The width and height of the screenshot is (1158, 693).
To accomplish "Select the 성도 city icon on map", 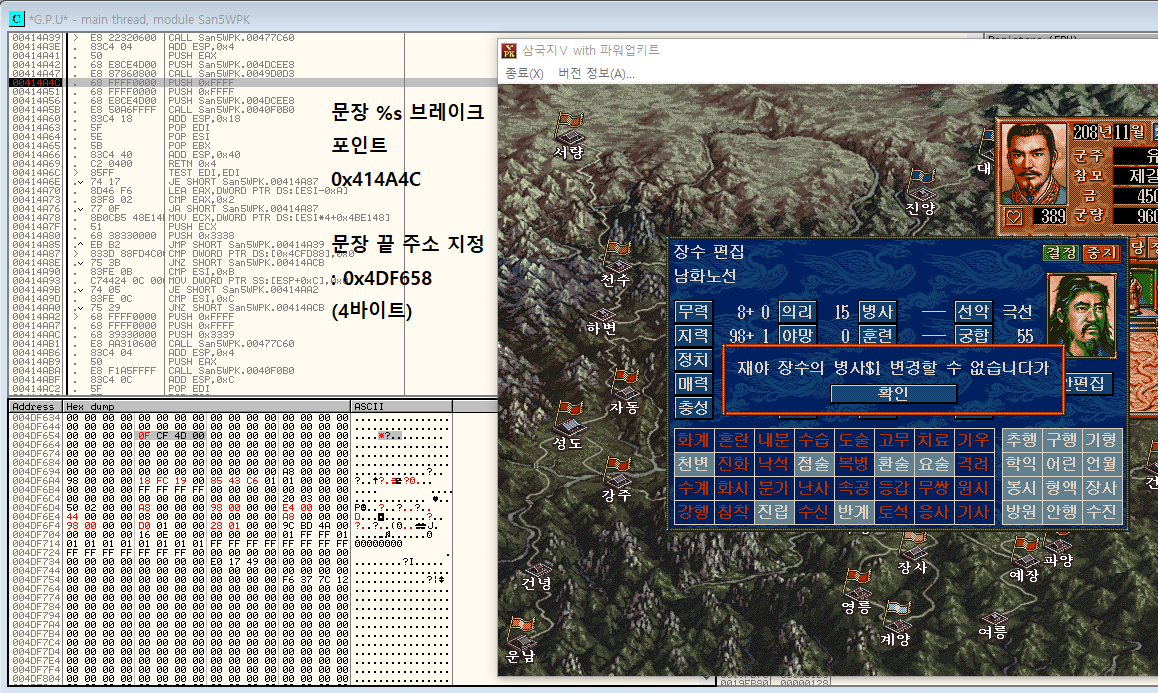I will click(570, 417).
